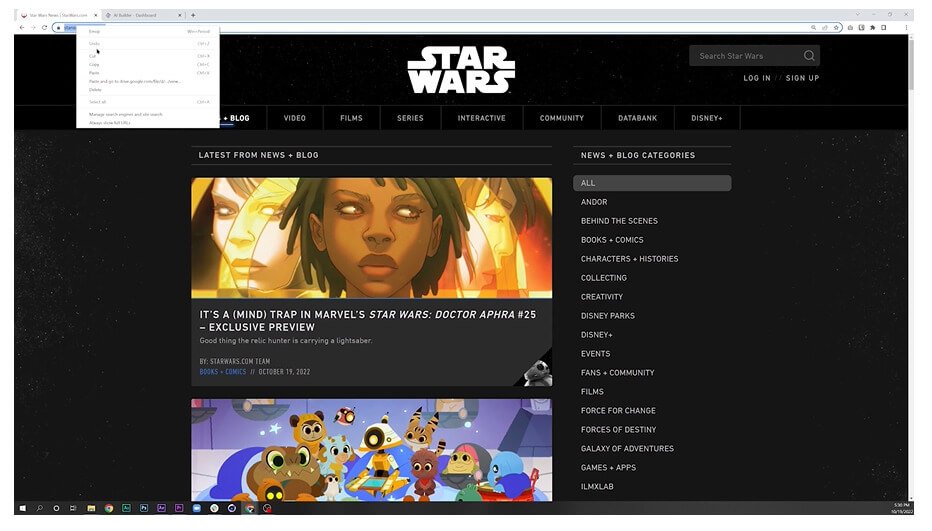
Task: Open After Effects from the taskbar
Action: tap(161, 508)
